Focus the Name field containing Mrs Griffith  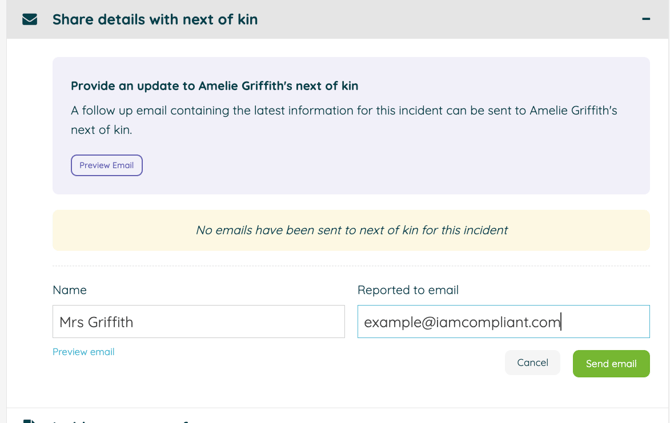click(198, 322)
